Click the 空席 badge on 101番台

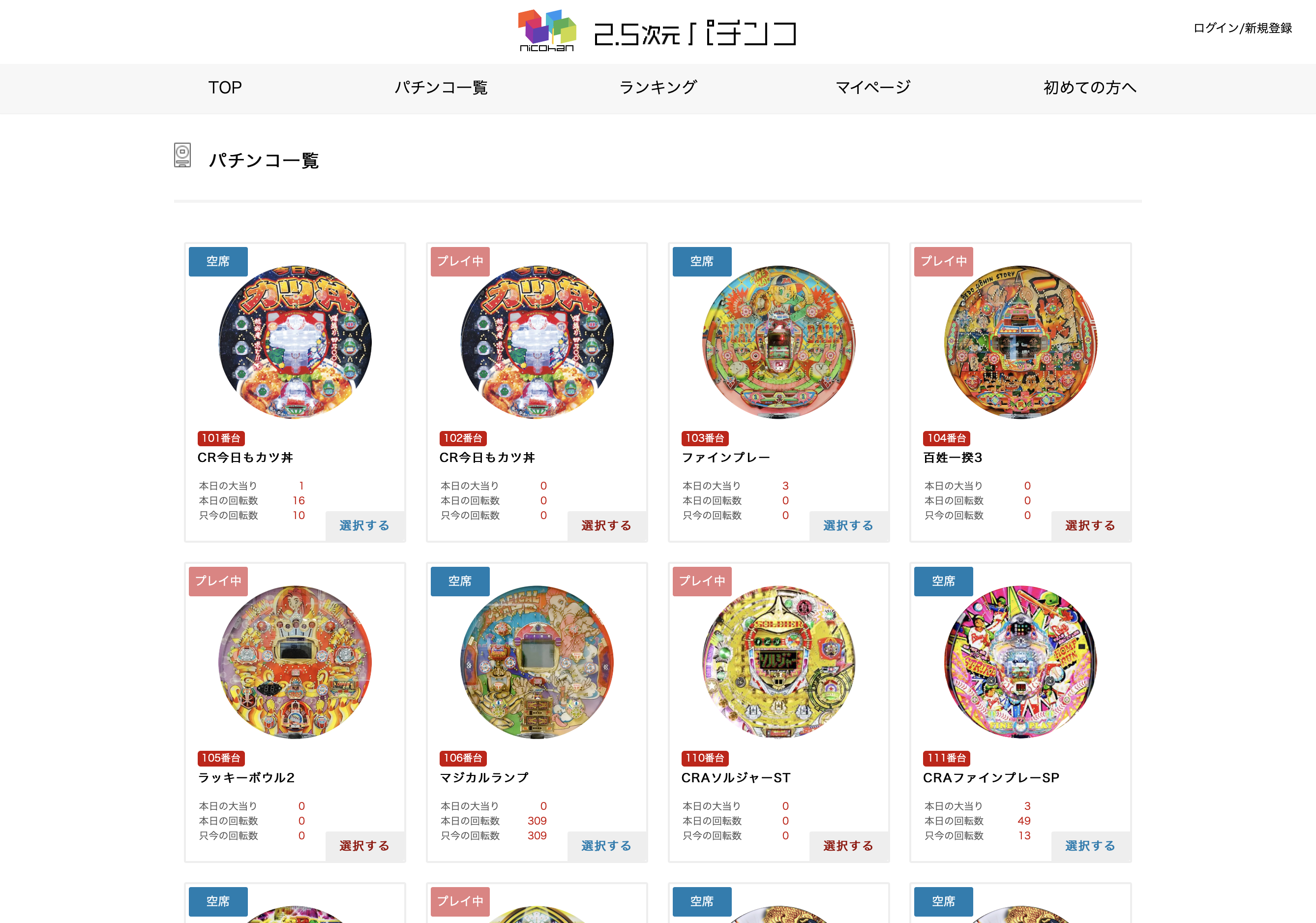point(218,261)
